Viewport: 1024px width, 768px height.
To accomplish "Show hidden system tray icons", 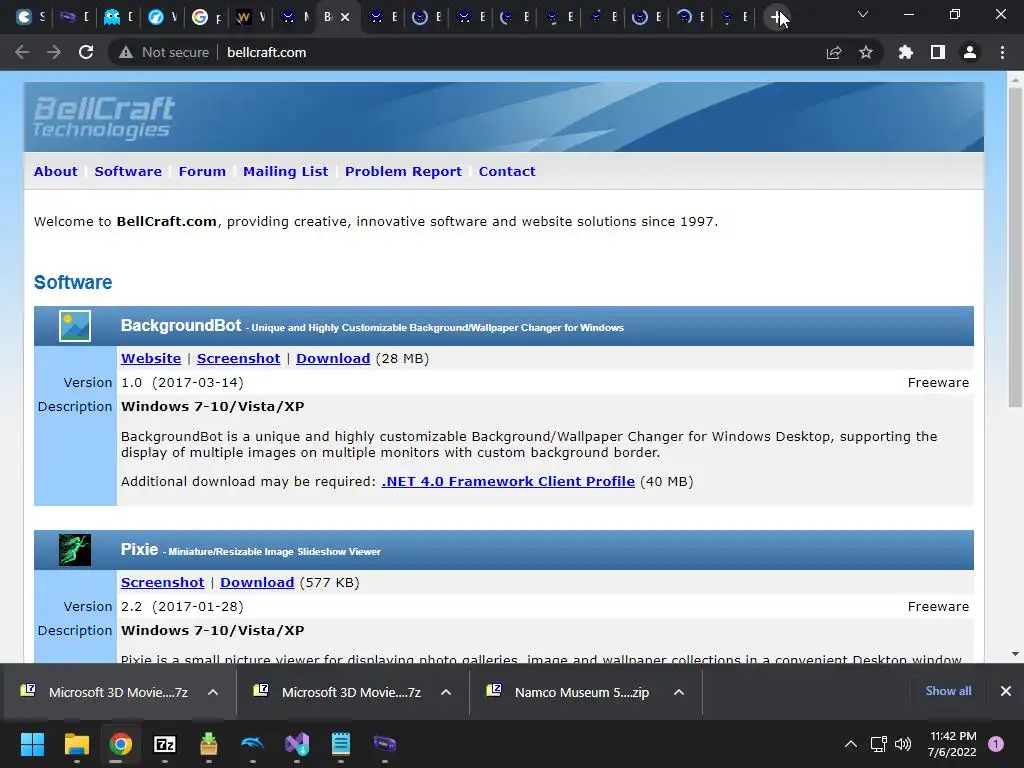I will pos(850,744).
